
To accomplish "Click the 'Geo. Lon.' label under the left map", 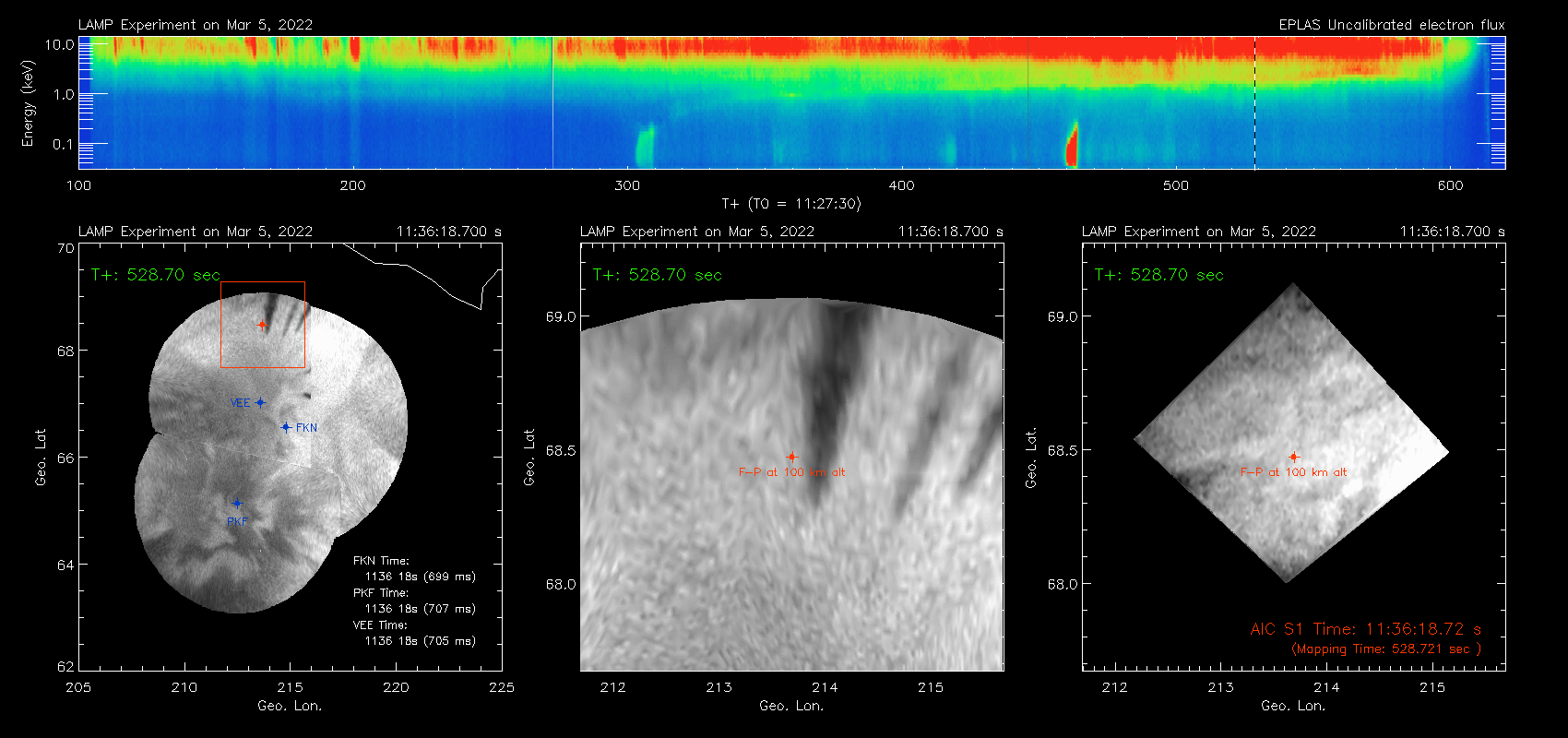I will [290, 706].
